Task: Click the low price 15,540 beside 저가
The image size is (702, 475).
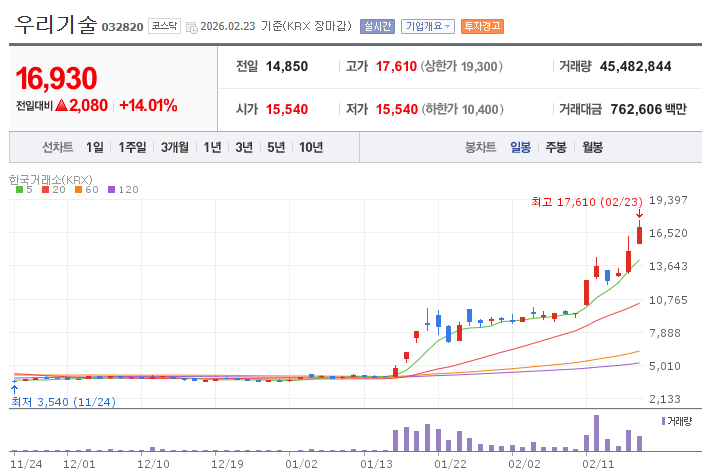Action: point(397,109)
